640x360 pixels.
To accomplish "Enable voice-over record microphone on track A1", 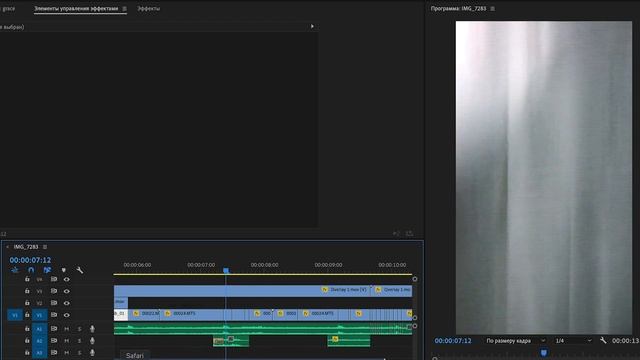I will coord(92,329).
